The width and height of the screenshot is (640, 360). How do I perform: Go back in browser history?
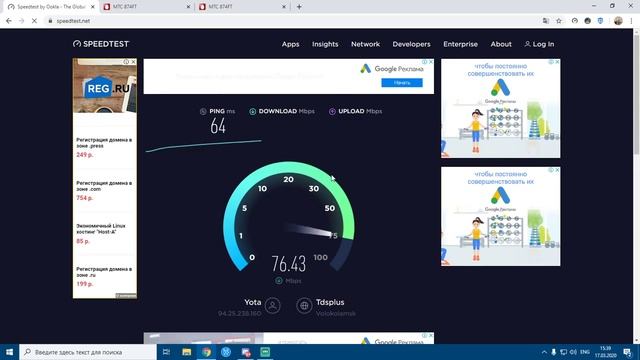pyautogui.click(x=9, y=21)
